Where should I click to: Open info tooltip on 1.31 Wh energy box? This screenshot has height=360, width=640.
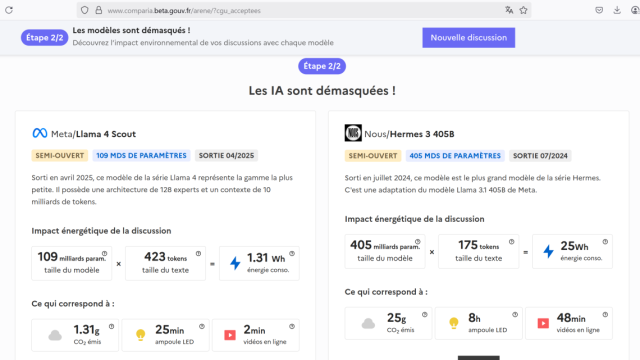point(292,253)
